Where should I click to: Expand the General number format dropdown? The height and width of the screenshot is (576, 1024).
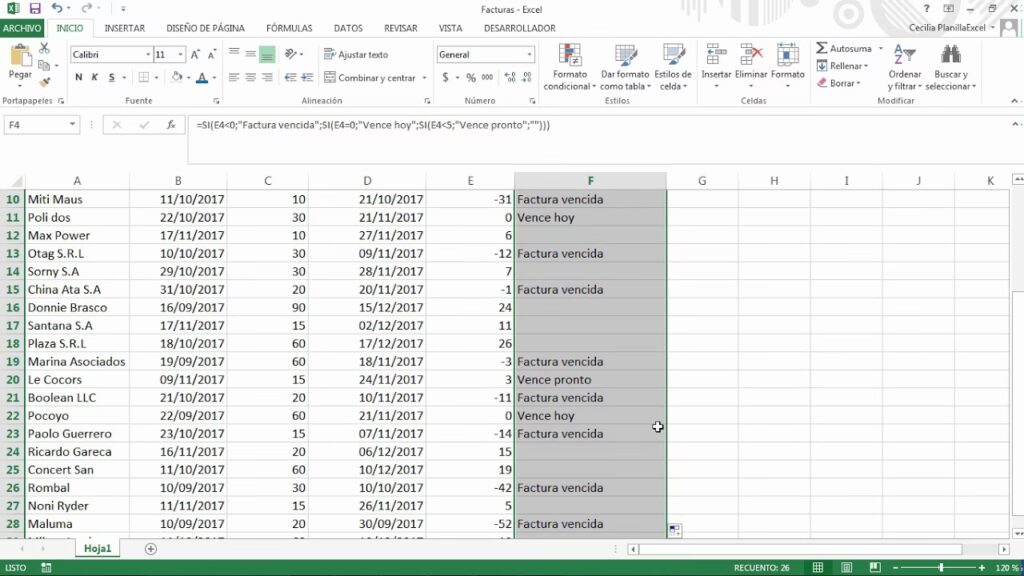click(530, 55)
